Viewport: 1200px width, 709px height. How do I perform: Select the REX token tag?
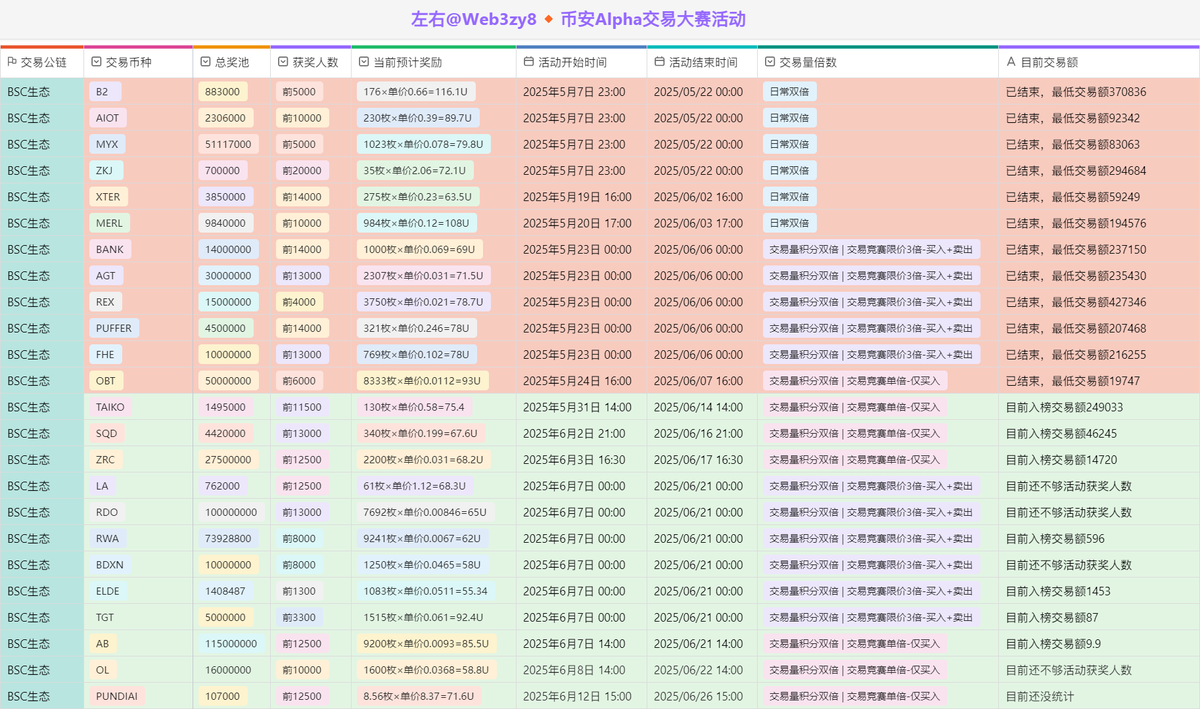pos(106,302)
